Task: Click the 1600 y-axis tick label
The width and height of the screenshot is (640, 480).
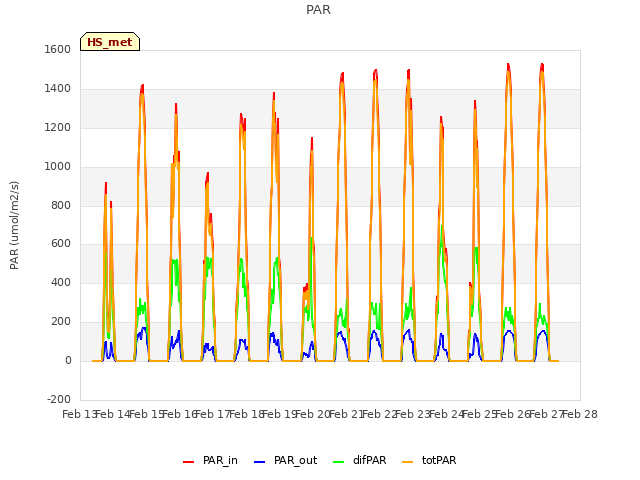Action: 58,49
